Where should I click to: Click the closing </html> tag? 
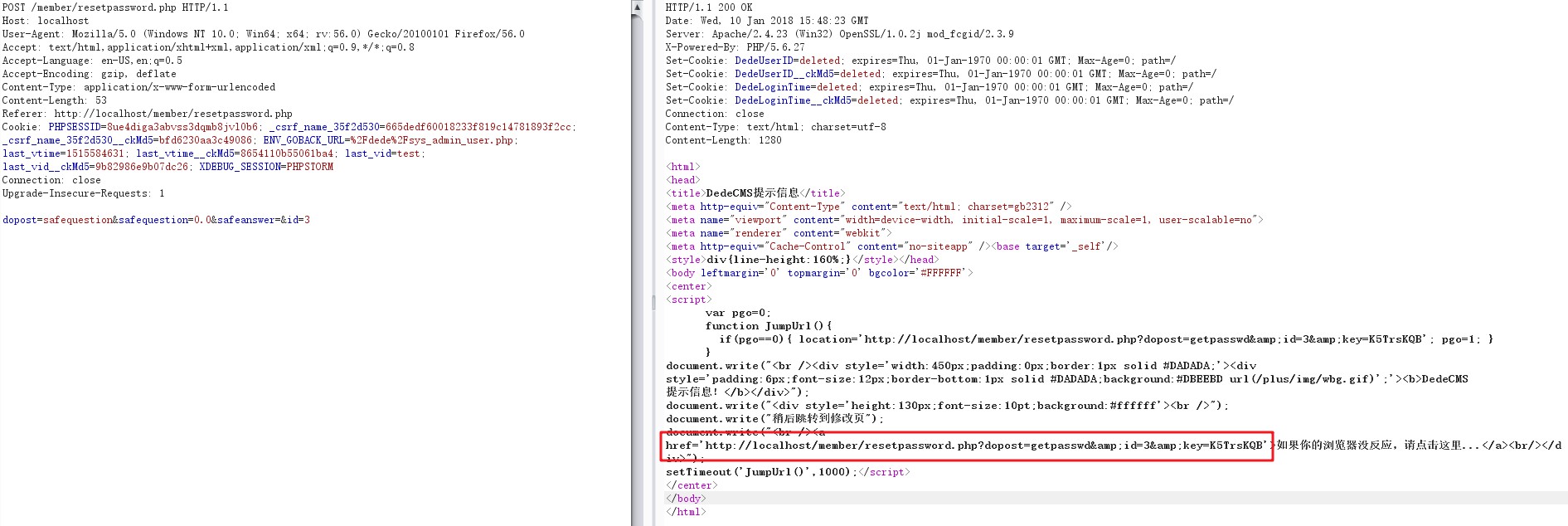click(686, 512)
